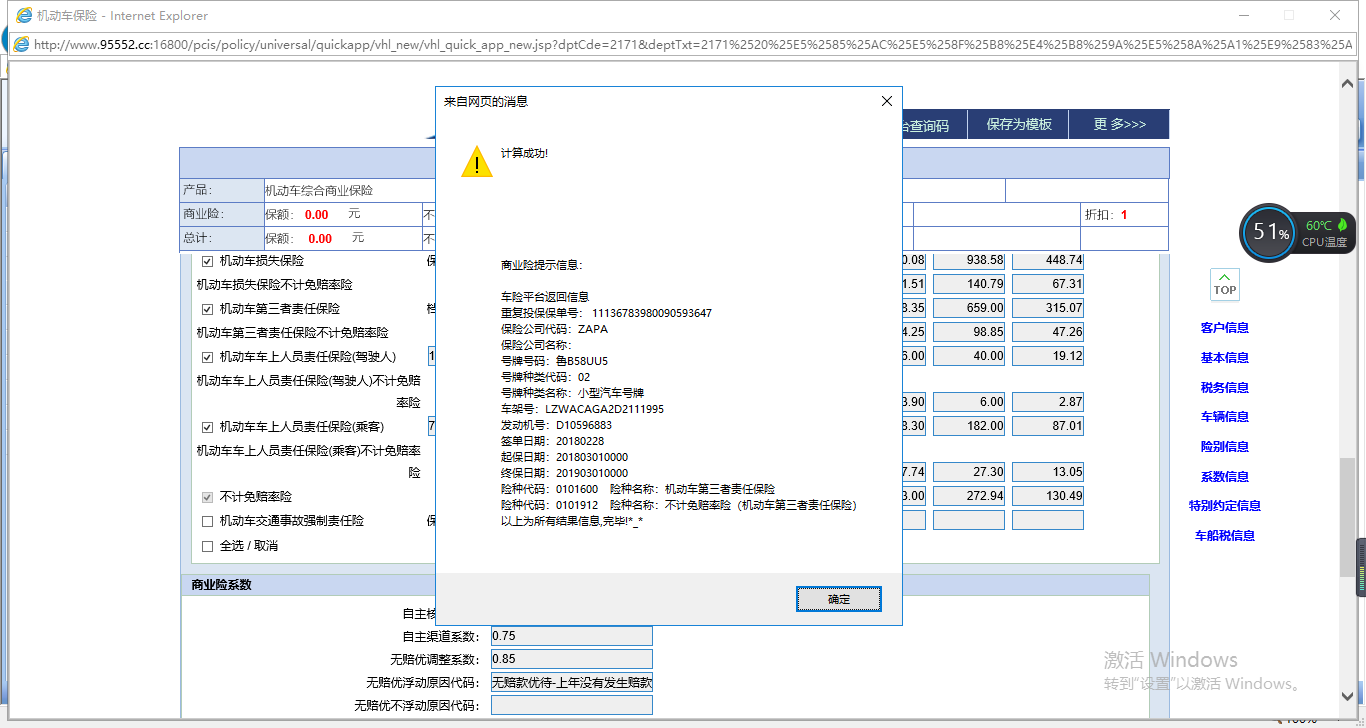Select the 险别信息 side link

(1225, 447)
